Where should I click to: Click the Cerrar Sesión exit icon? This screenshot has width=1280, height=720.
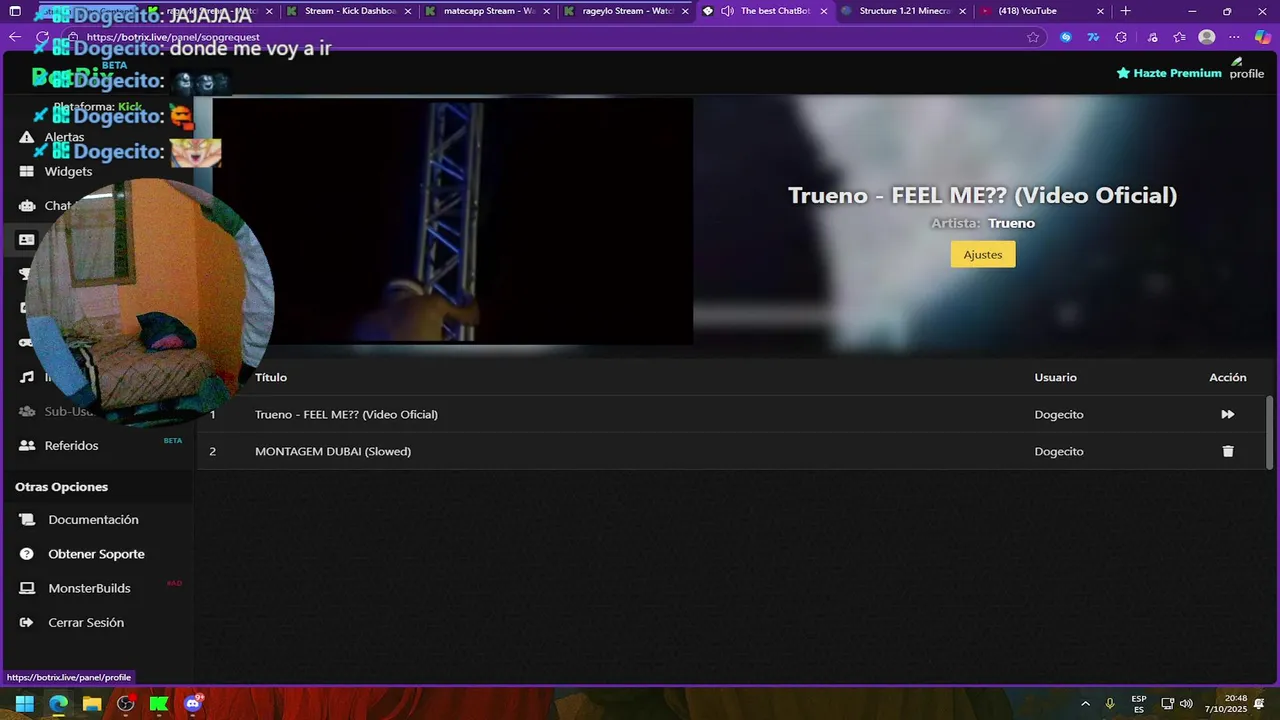click(x=27, y=622)
